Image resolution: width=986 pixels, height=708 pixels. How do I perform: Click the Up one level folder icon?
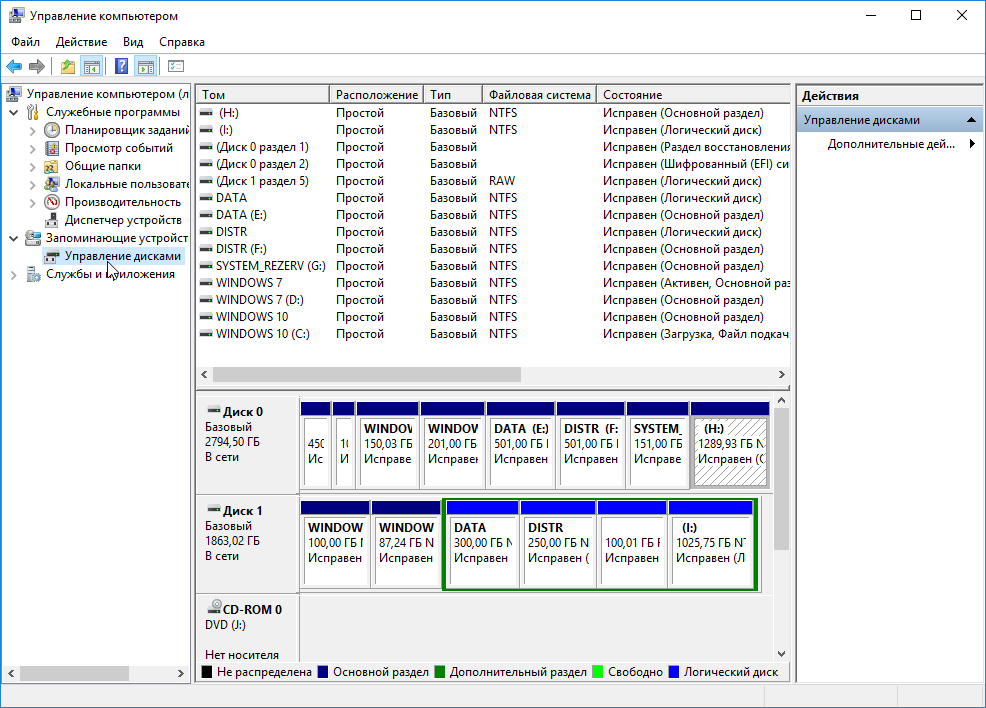[68, 66]
